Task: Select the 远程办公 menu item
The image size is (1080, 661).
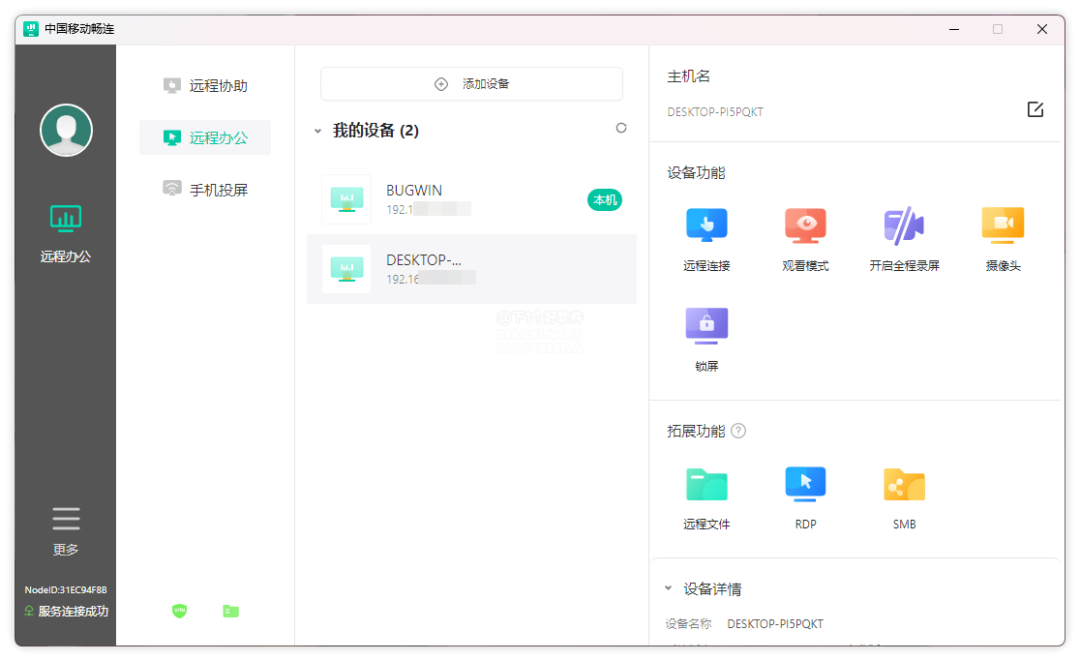Action: (x=205, y=138)
